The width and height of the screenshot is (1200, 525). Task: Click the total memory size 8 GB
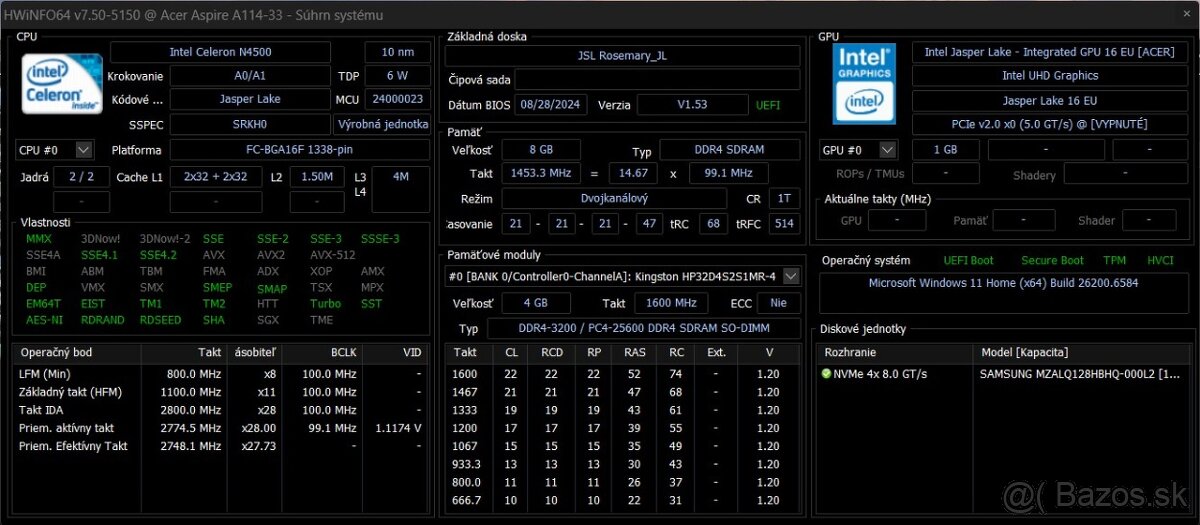(x=540, y=150)
